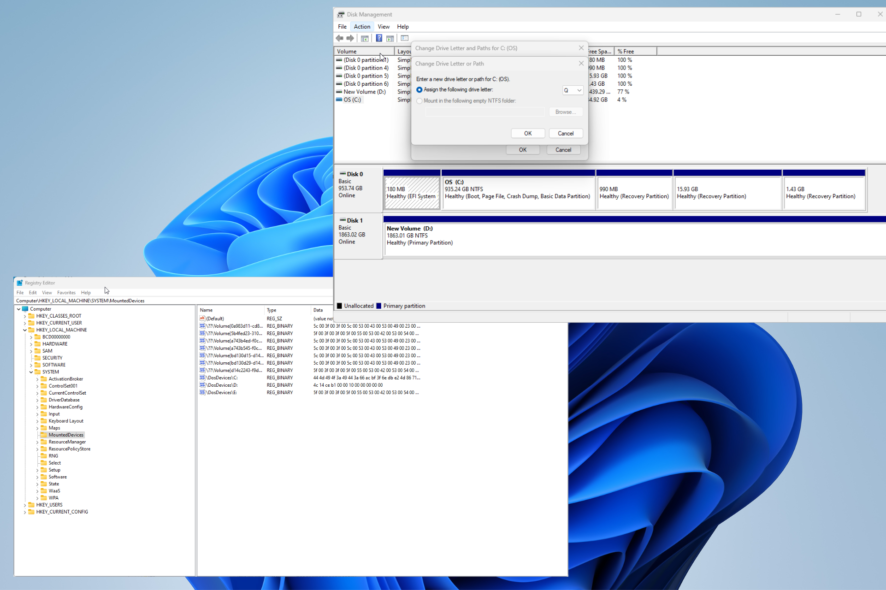Select the (Disk 0 partition 6) volume row
This screenshot has width=886, height=590.
click(x=366, y=84)
